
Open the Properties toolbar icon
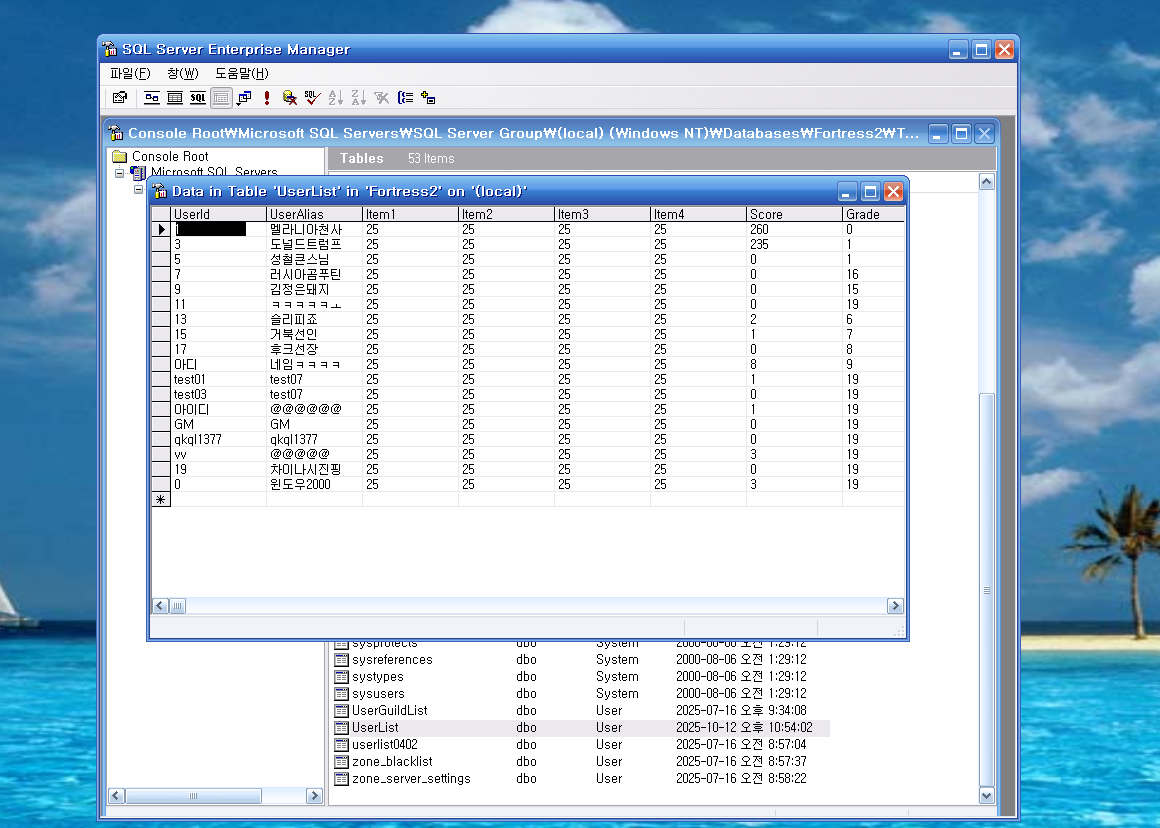120,98
